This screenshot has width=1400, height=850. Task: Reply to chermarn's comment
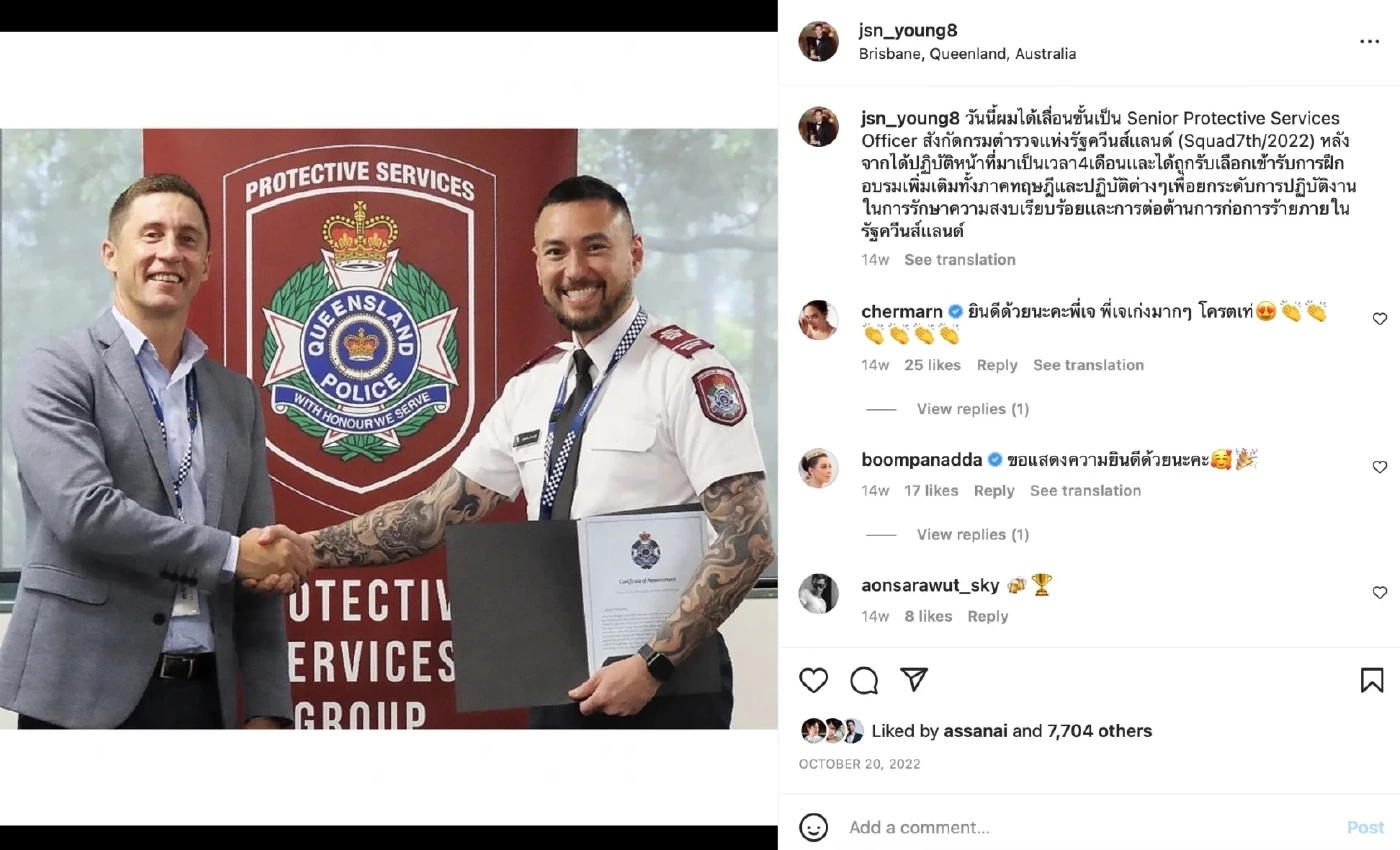tap(997, 365)
